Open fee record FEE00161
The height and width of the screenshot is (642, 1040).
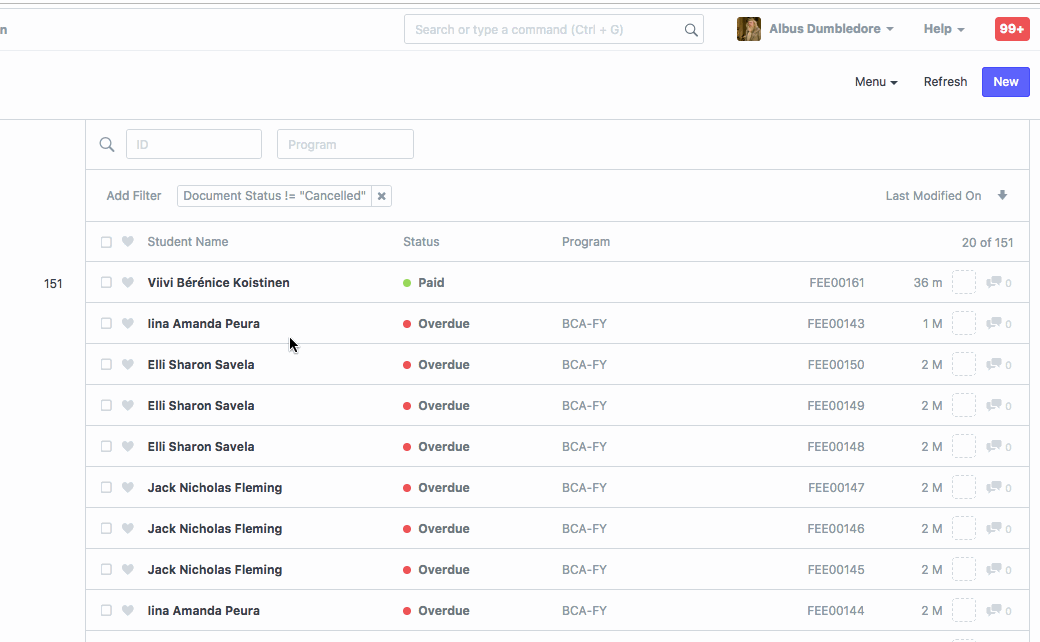coord(836,282)
